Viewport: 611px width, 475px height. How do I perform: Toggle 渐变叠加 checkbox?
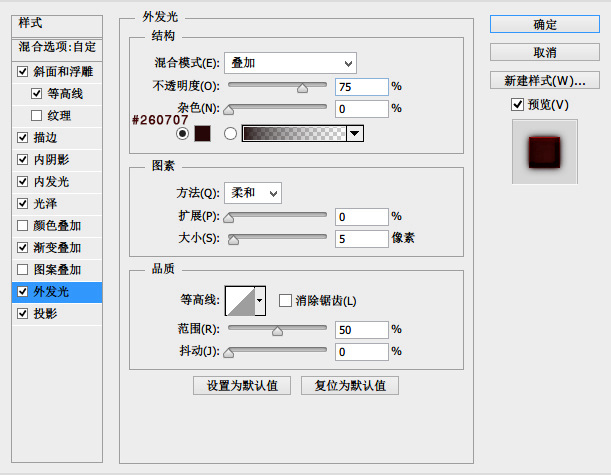pos(23,247)
